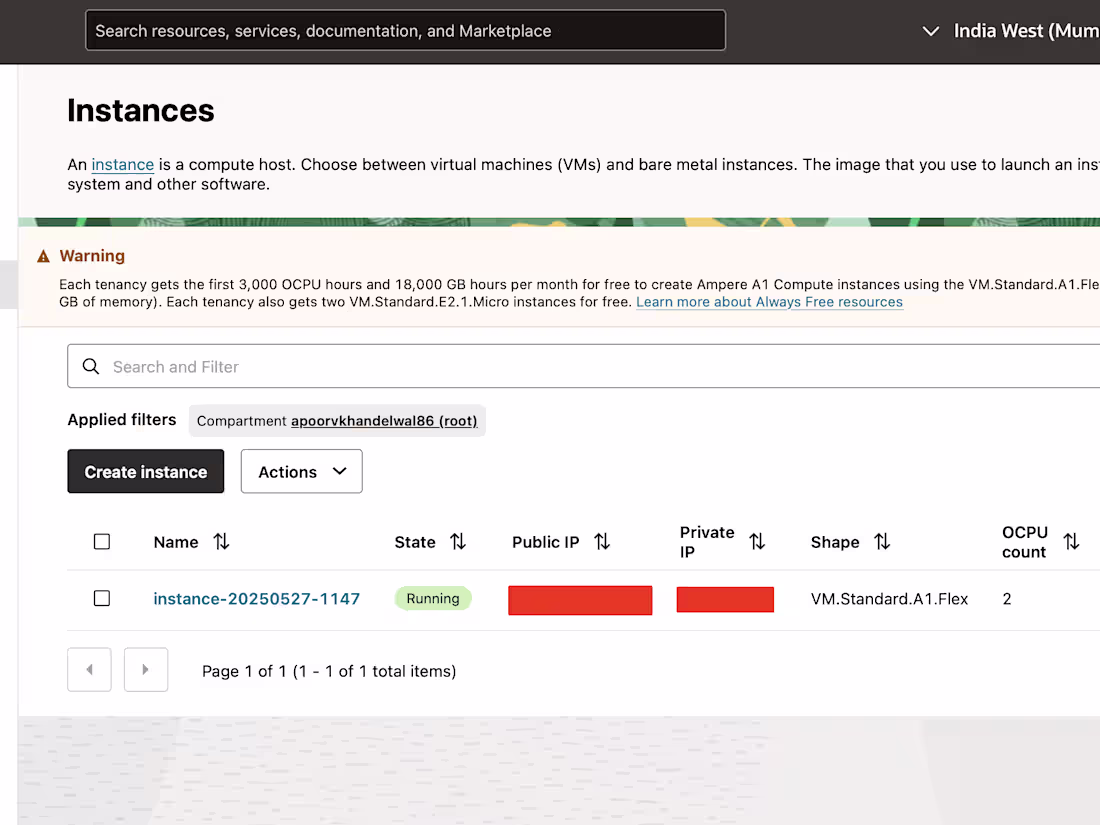Expand the region selector chevron
Screen dimensions: 1100x825
point(931,31)
